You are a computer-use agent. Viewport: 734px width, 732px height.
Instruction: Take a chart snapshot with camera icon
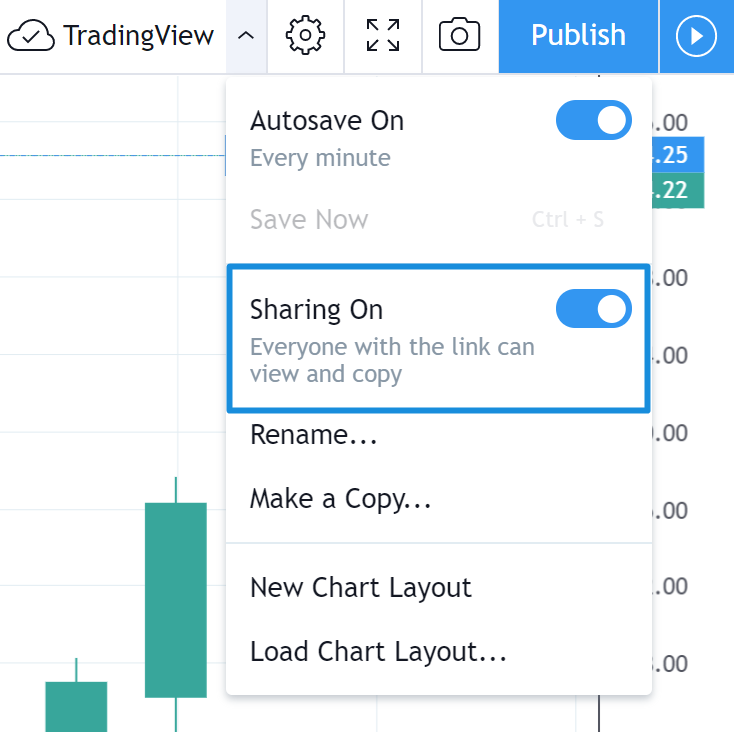click(460, 36)
